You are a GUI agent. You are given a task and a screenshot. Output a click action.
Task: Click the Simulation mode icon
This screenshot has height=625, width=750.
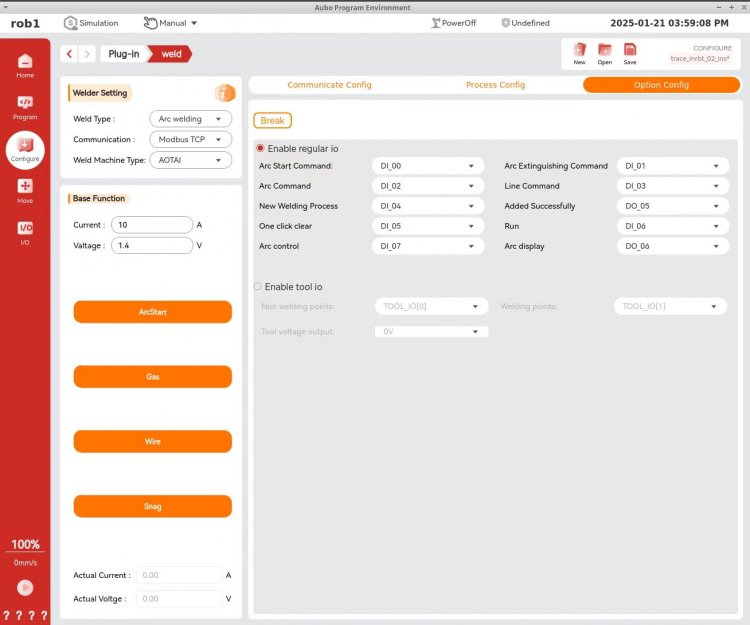point(70,23)
